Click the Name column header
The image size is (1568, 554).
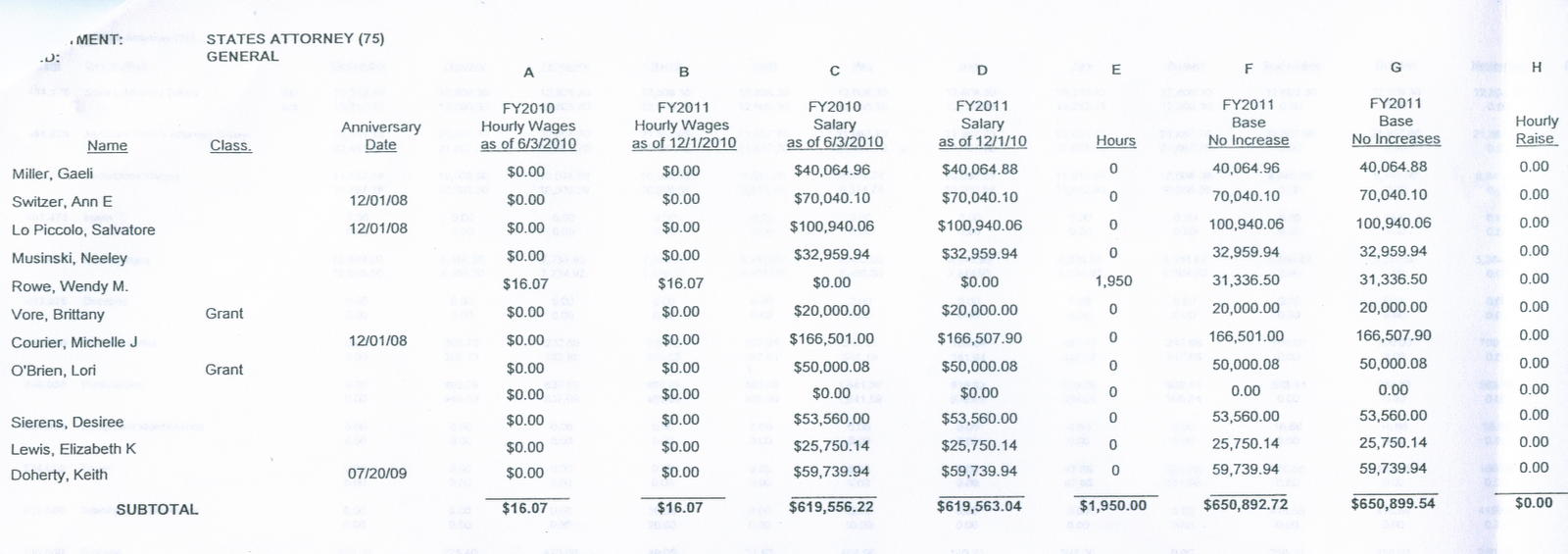(107, 145)
